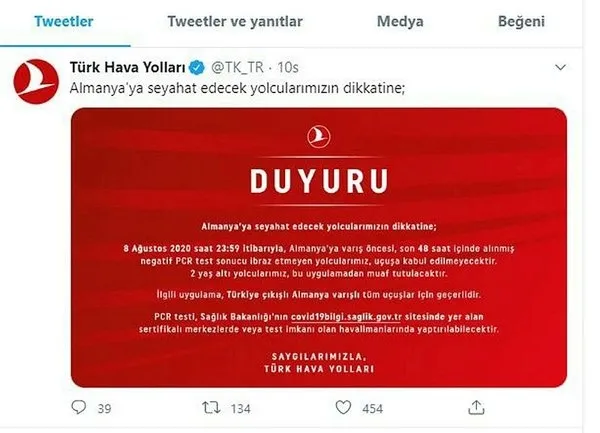Click the 39 replies count
The image size is (600, 433).
(x=104, y=409)
